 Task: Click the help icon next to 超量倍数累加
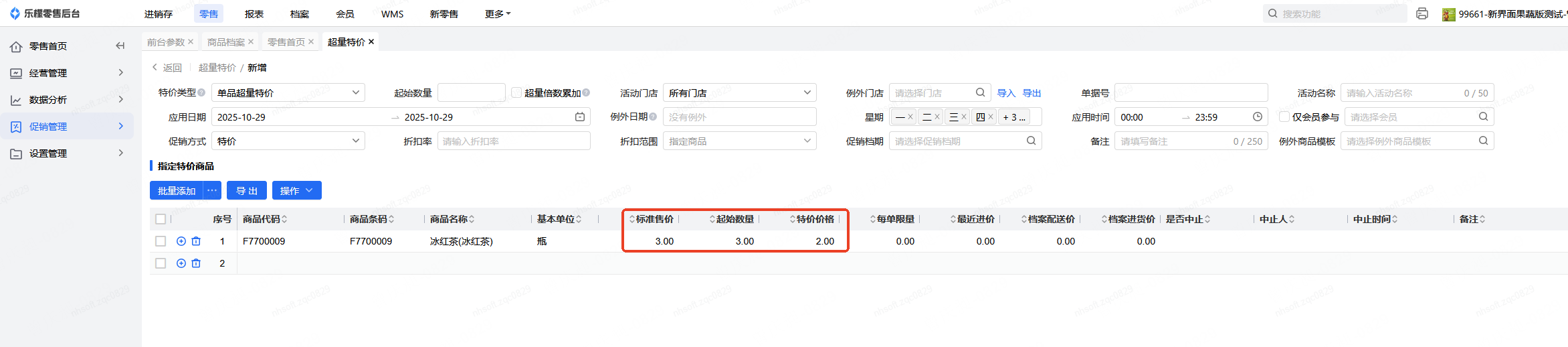(586, 92)
